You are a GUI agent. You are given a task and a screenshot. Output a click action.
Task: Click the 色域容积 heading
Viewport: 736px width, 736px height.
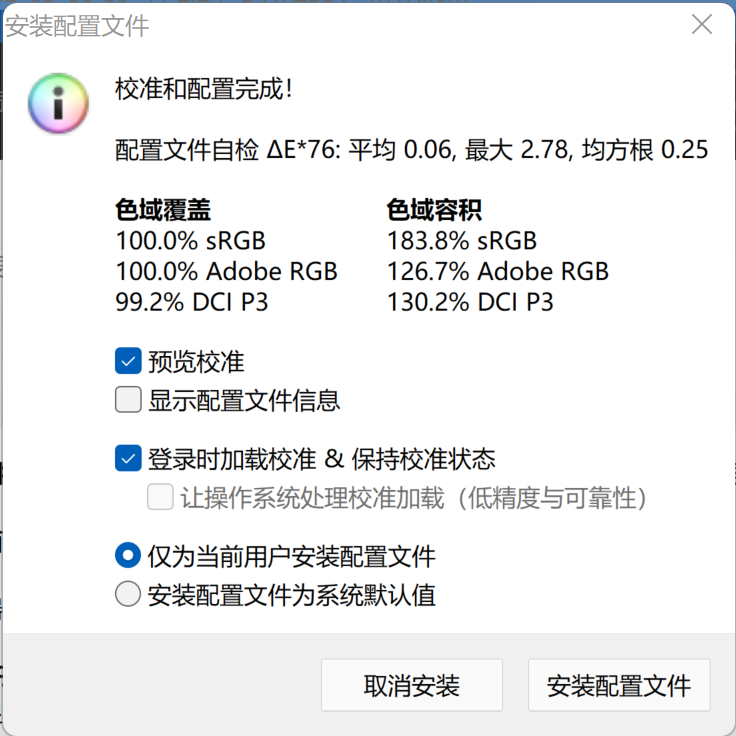pyautogui.click(x=434, y=210)
